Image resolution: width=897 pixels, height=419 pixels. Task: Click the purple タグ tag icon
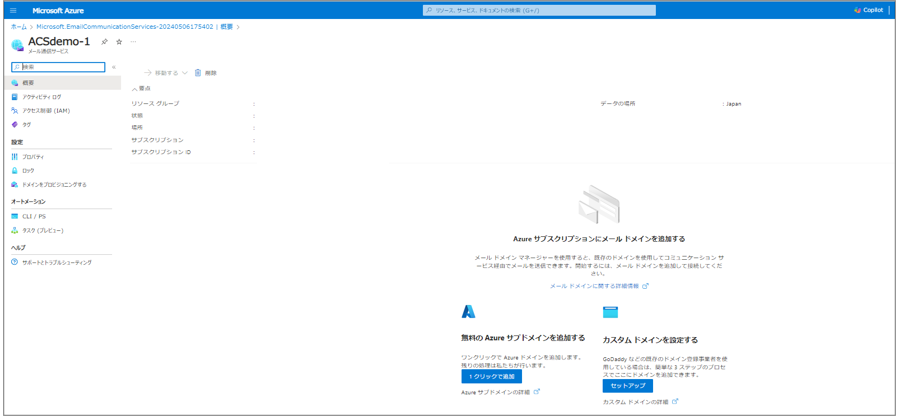15,124
